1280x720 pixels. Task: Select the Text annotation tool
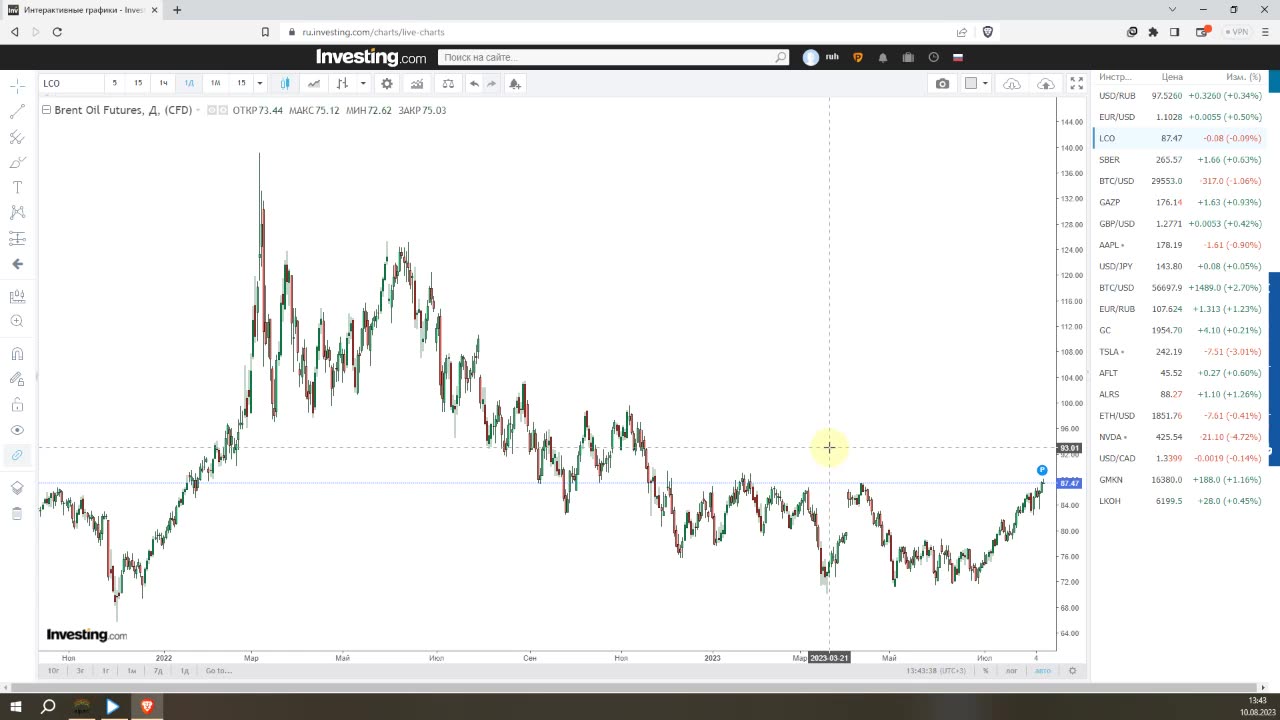(x=17, y=187)
